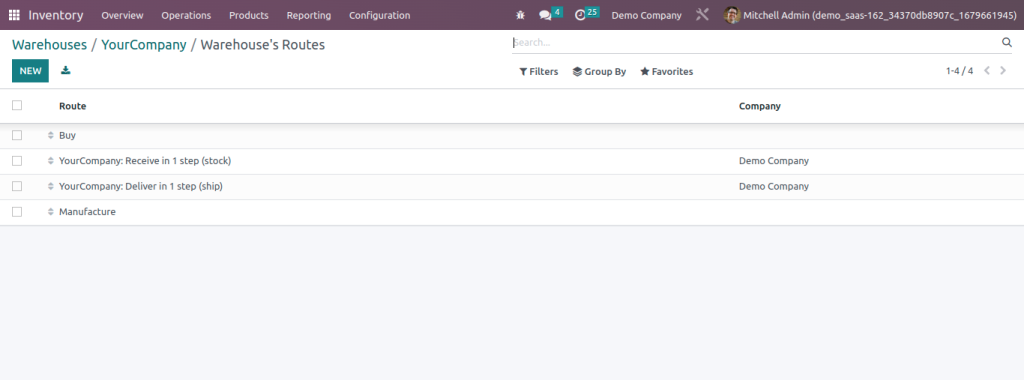Viewport: 1024px width, 380px height.
Task: Expand the Filters dropdown
Action: (539, 72)
